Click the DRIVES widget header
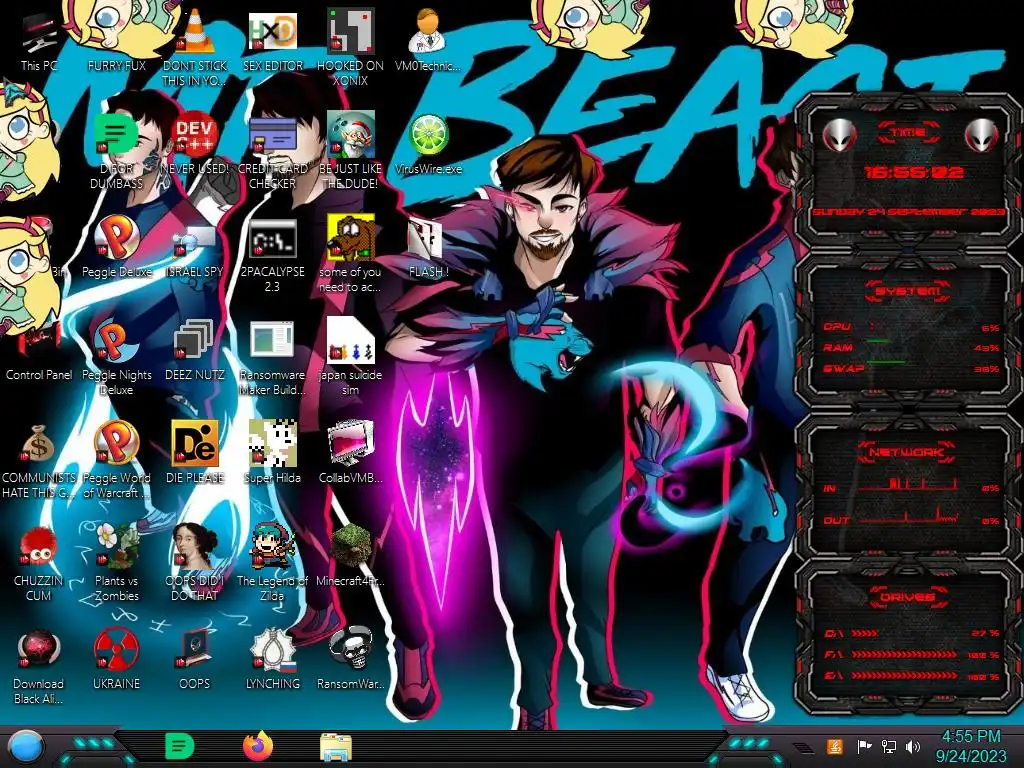 pos(908,597)
